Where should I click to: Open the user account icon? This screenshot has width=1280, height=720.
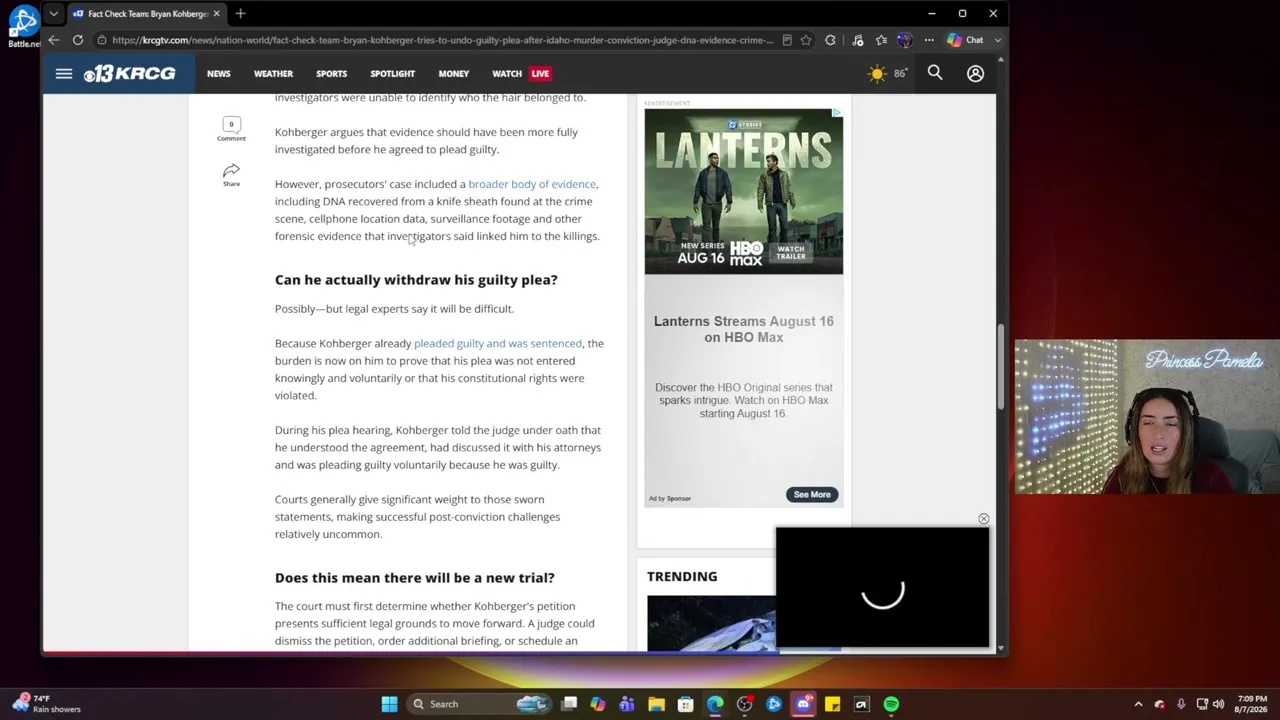pyautogui.click(x=975, y=73)
